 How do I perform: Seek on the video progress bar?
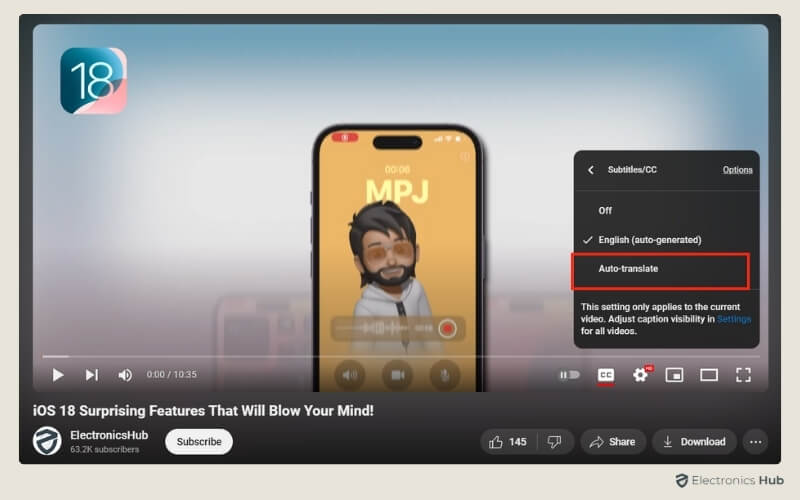point(401,356)
